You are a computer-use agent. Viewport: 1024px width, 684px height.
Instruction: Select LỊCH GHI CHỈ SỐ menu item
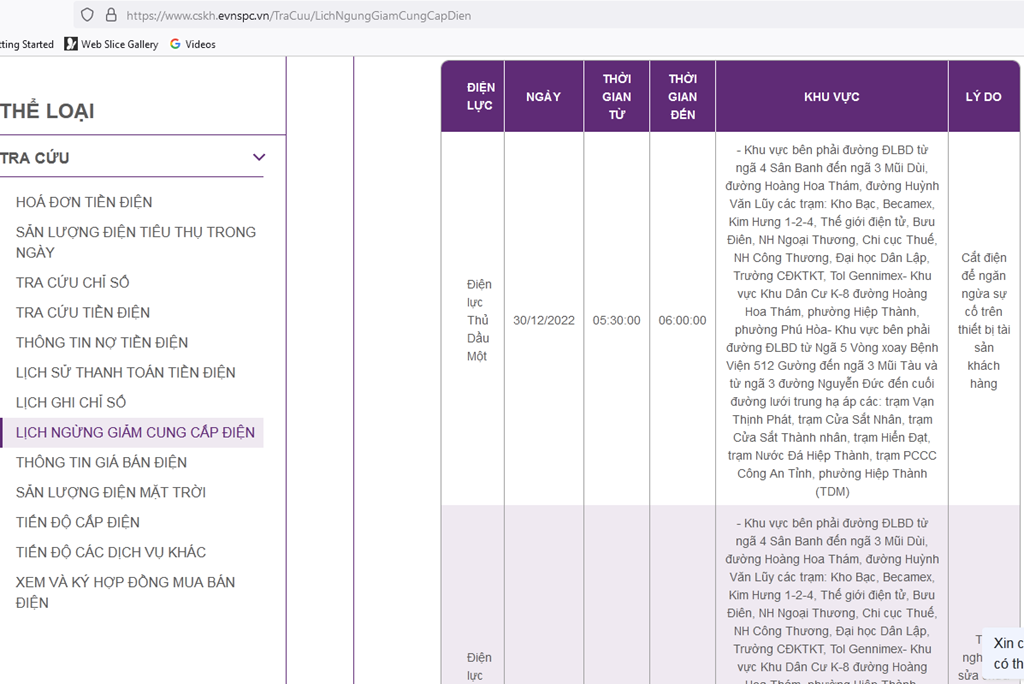[71, 402]
